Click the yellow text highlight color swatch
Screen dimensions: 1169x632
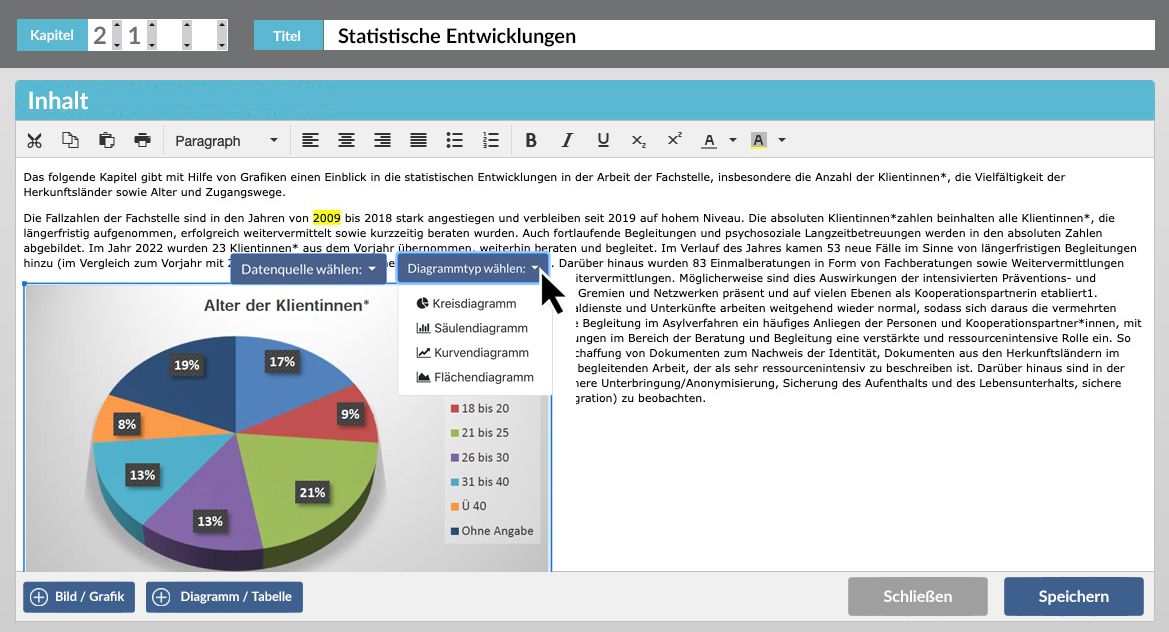[x=758, y=141]
